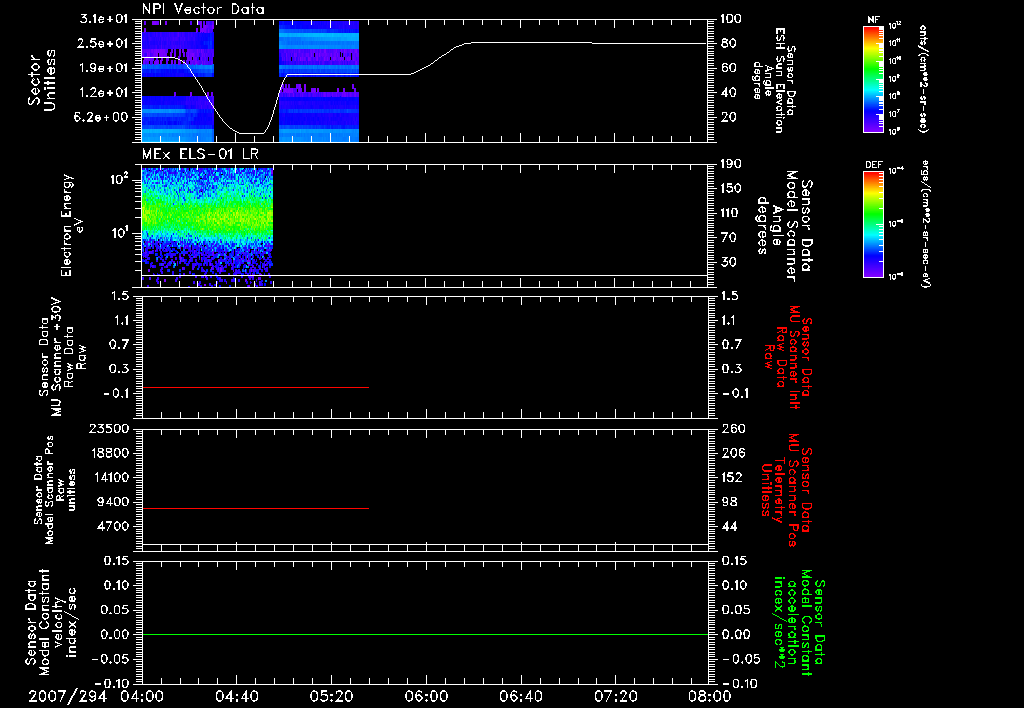Click the red 'MU Scanner Pos Telemetry' label
Screen dimensions: 1024x708
[787, 490]
